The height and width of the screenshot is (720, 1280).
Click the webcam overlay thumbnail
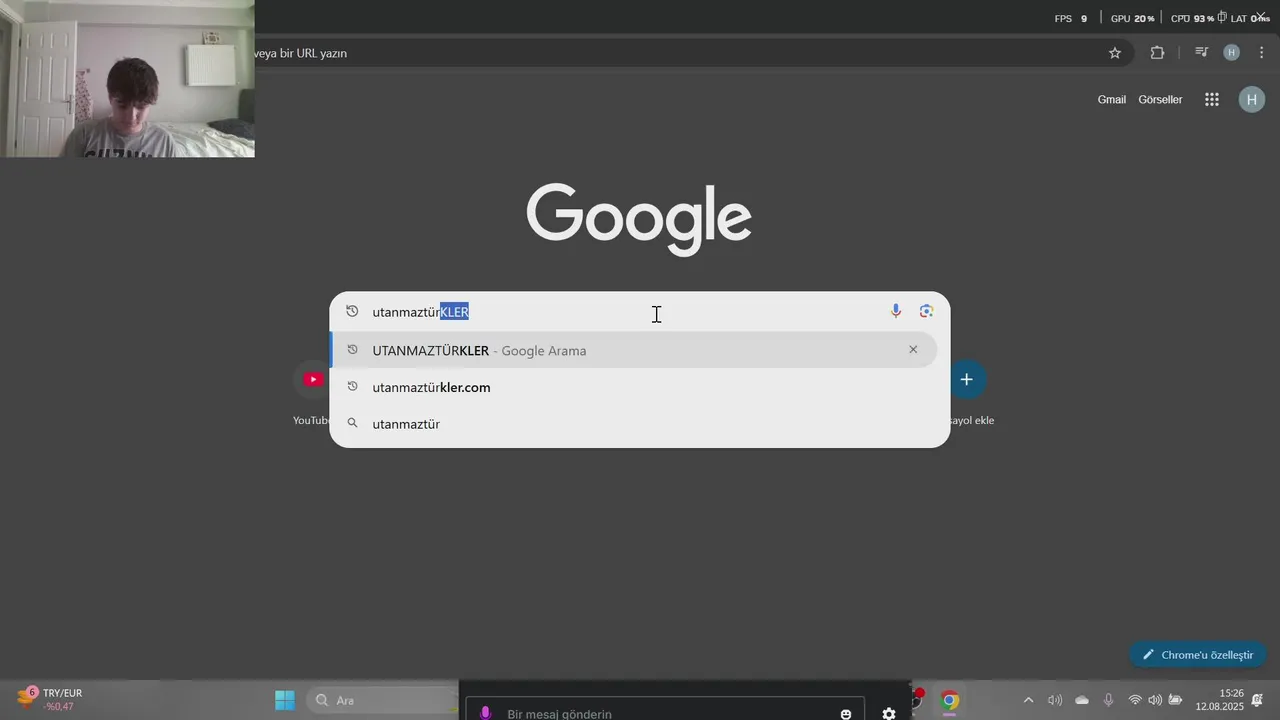127,79
